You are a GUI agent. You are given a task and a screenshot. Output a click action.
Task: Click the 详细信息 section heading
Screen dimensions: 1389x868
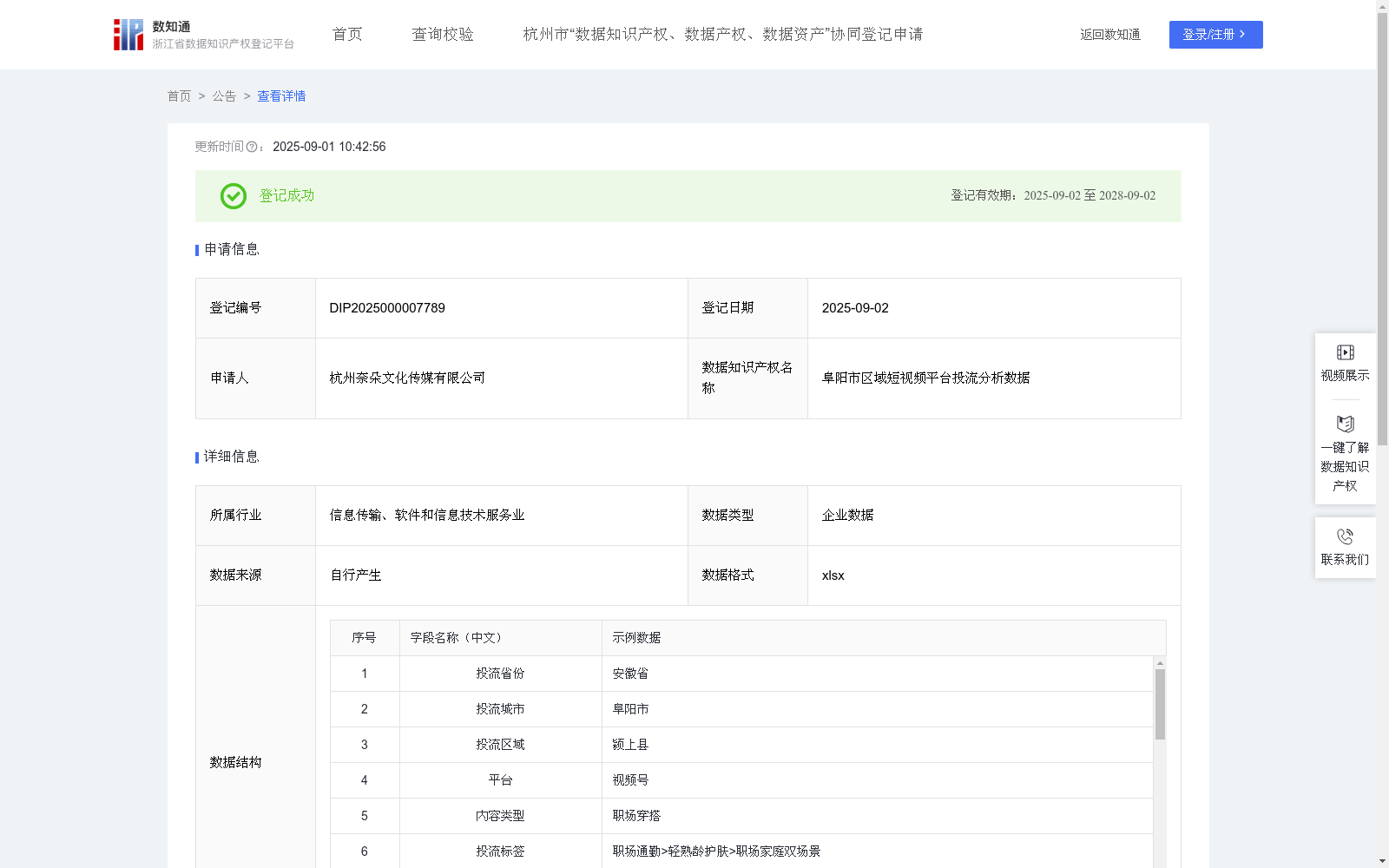[231, 457]
